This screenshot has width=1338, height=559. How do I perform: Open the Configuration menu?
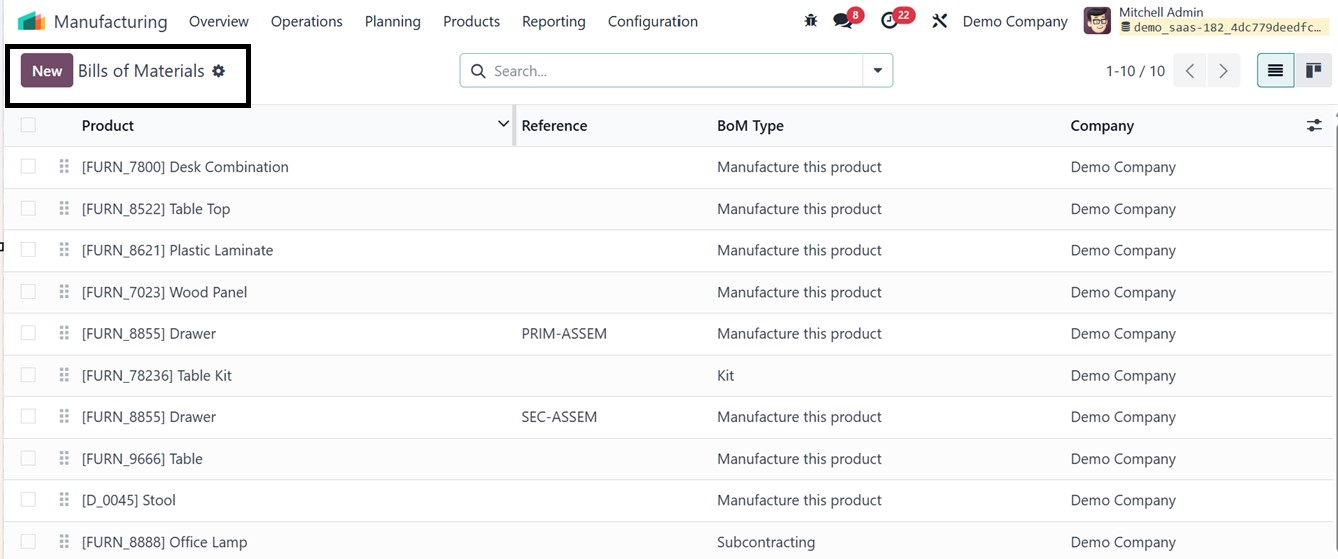[x=652, y=21]
